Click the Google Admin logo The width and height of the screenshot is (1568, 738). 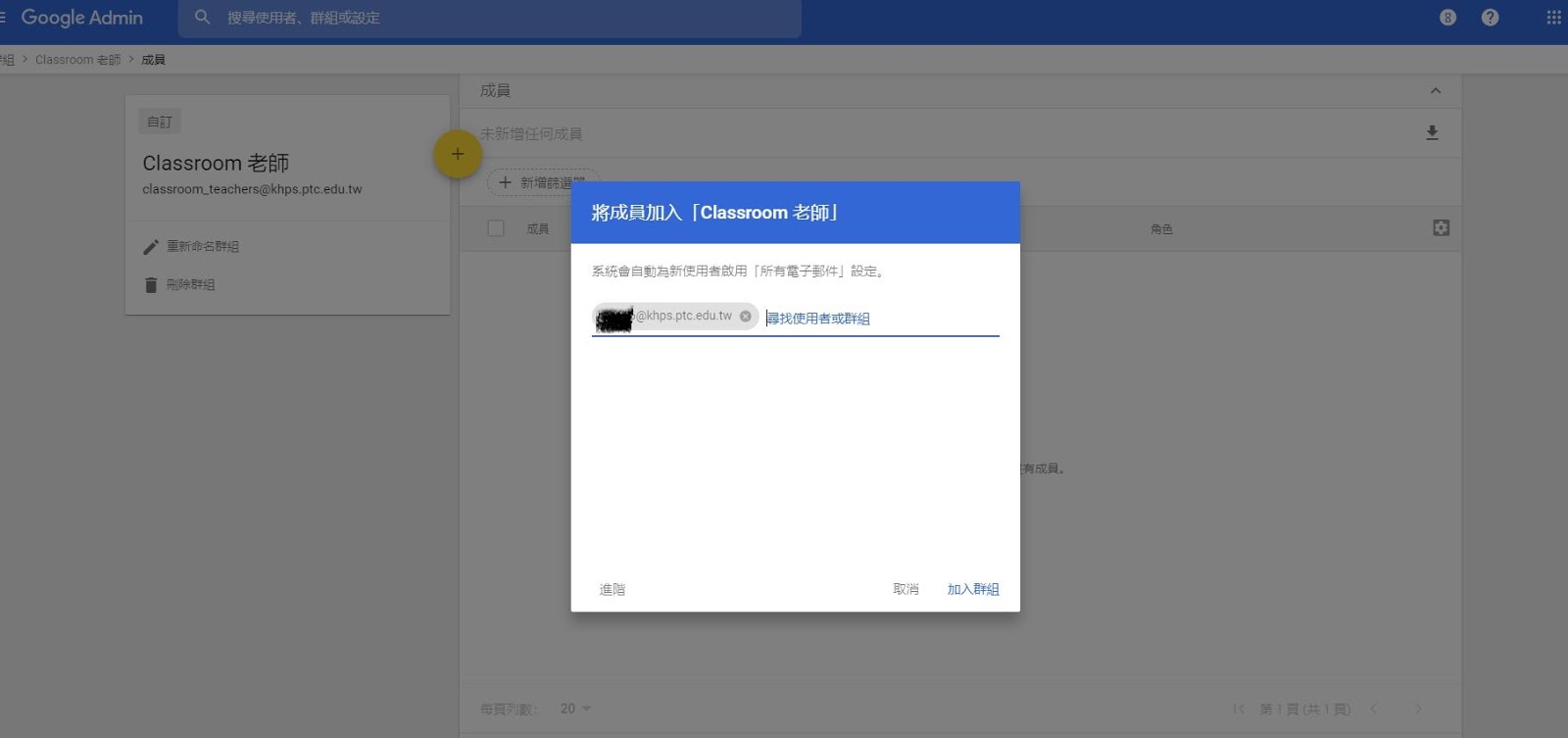coord(82,18)
